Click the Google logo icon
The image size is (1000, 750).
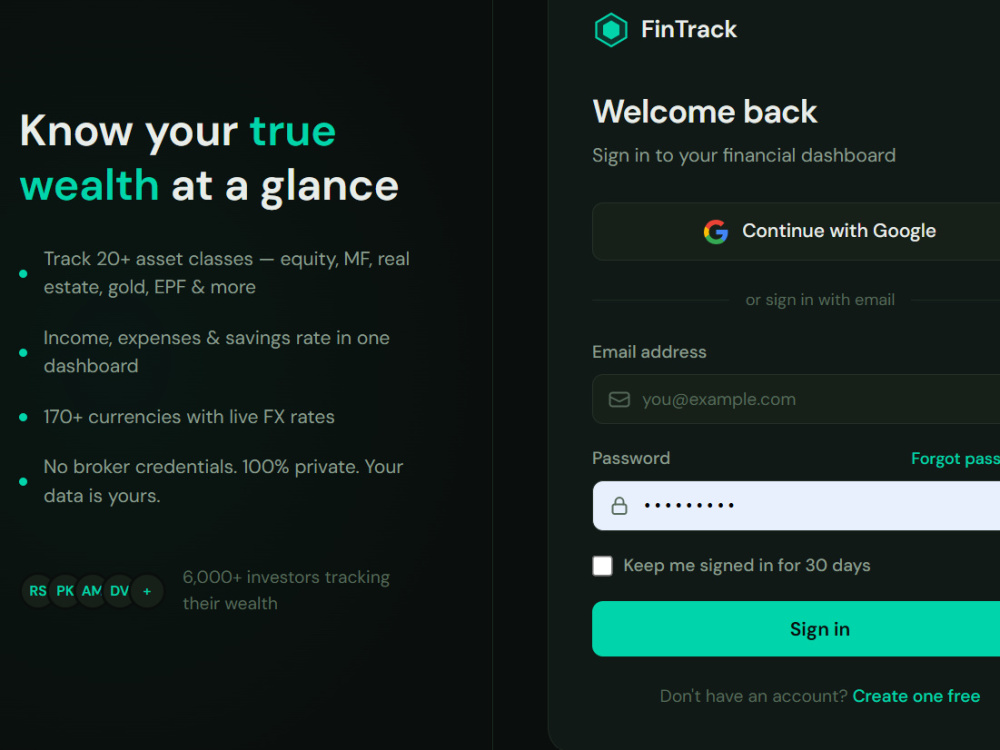tap(716, 232)
